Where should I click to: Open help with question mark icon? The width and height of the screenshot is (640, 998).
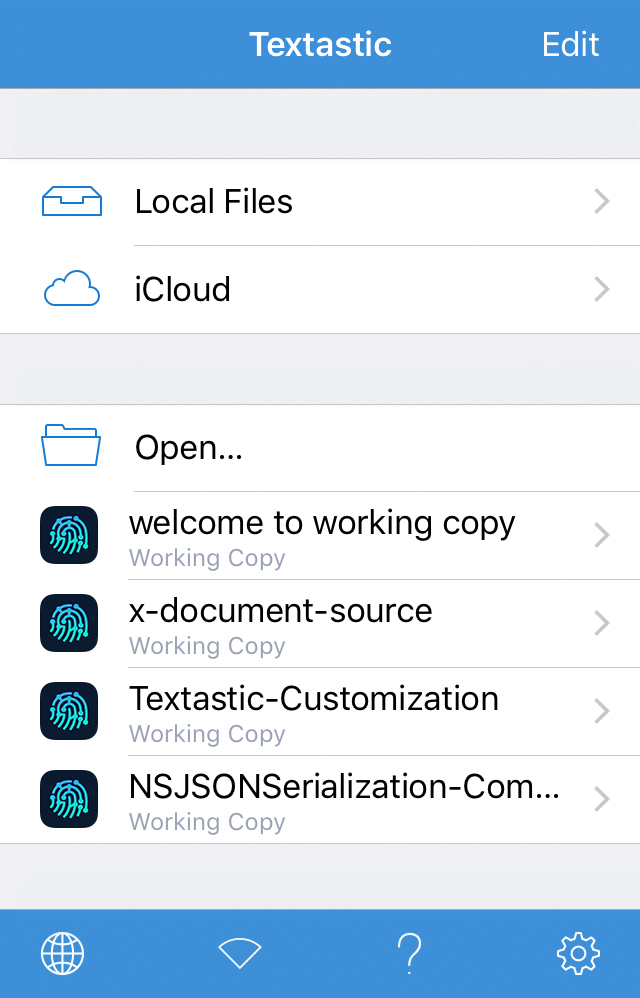[x=409, y=953]
